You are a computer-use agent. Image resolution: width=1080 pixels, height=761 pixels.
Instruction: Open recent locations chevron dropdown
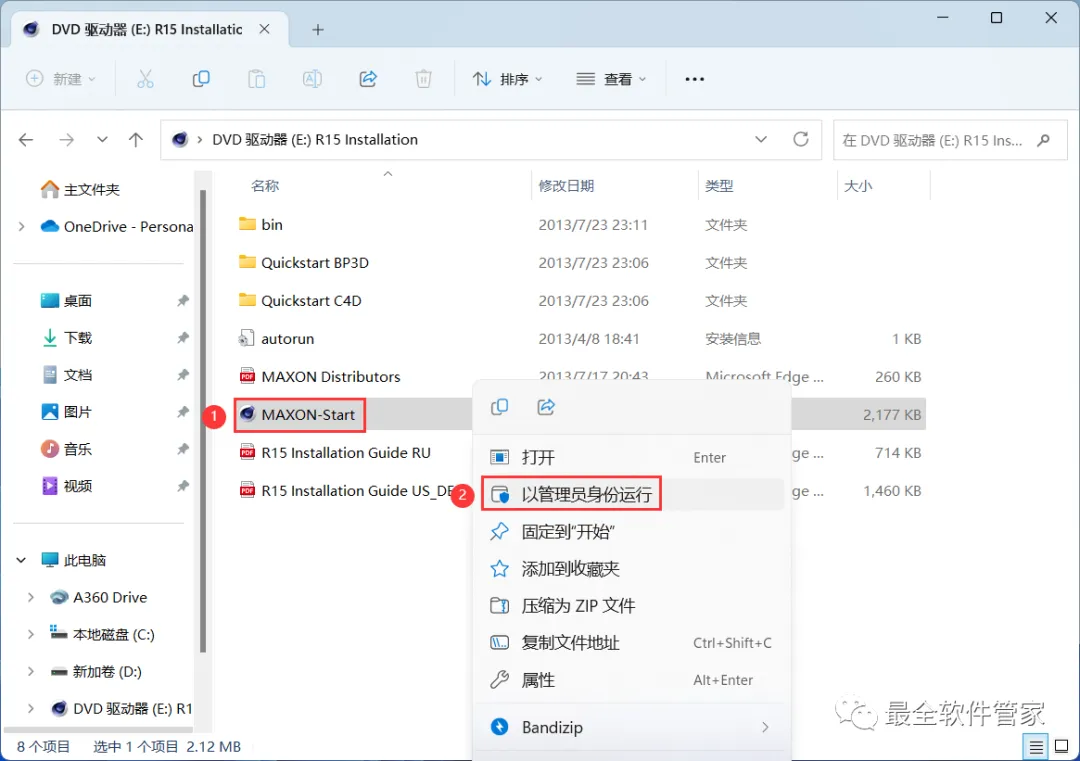click(x=102, y=140)
